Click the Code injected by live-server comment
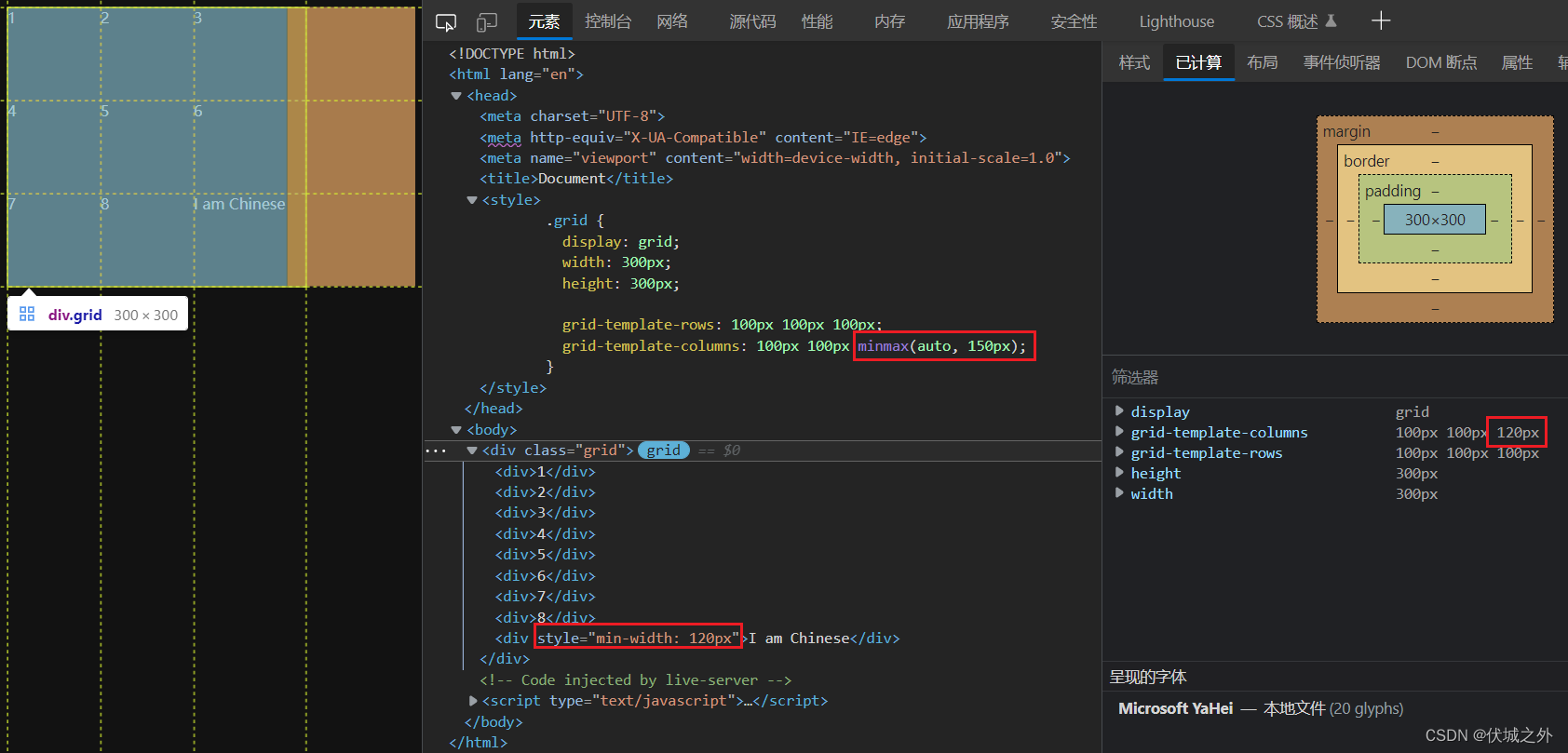1568x753 pixels. (635, 680)
